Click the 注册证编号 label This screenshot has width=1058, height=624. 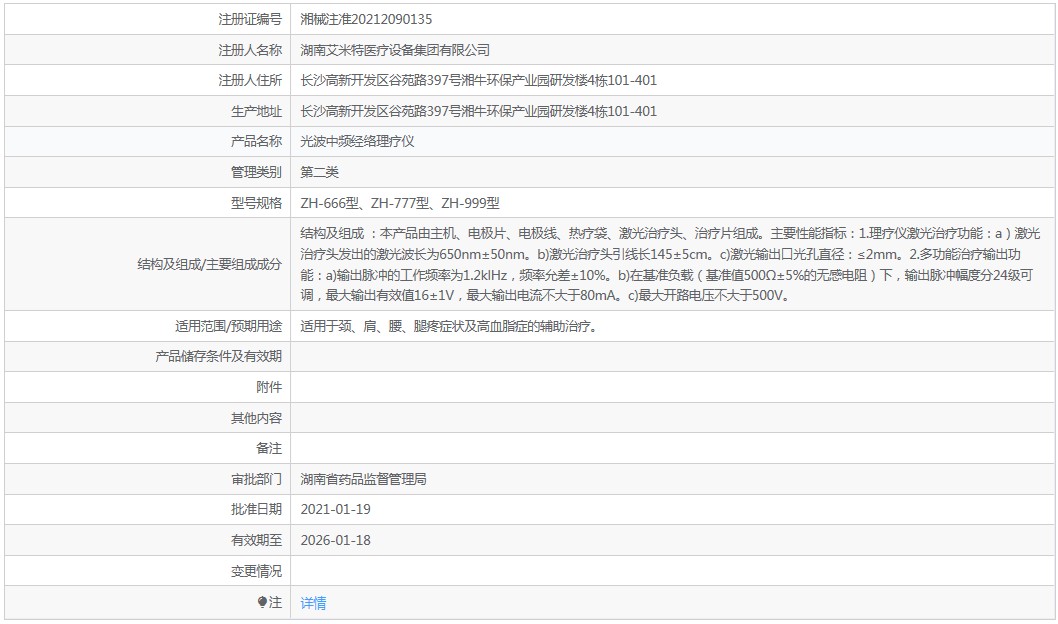(250, 20)
